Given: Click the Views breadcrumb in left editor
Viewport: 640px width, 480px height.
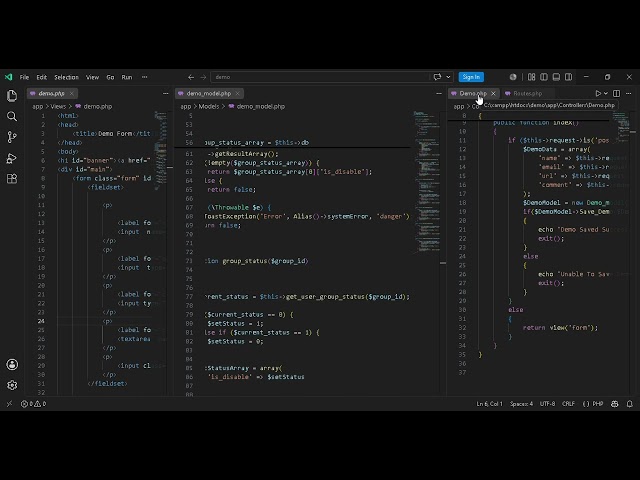Looking at the screenshot, I should coord(58,107).
